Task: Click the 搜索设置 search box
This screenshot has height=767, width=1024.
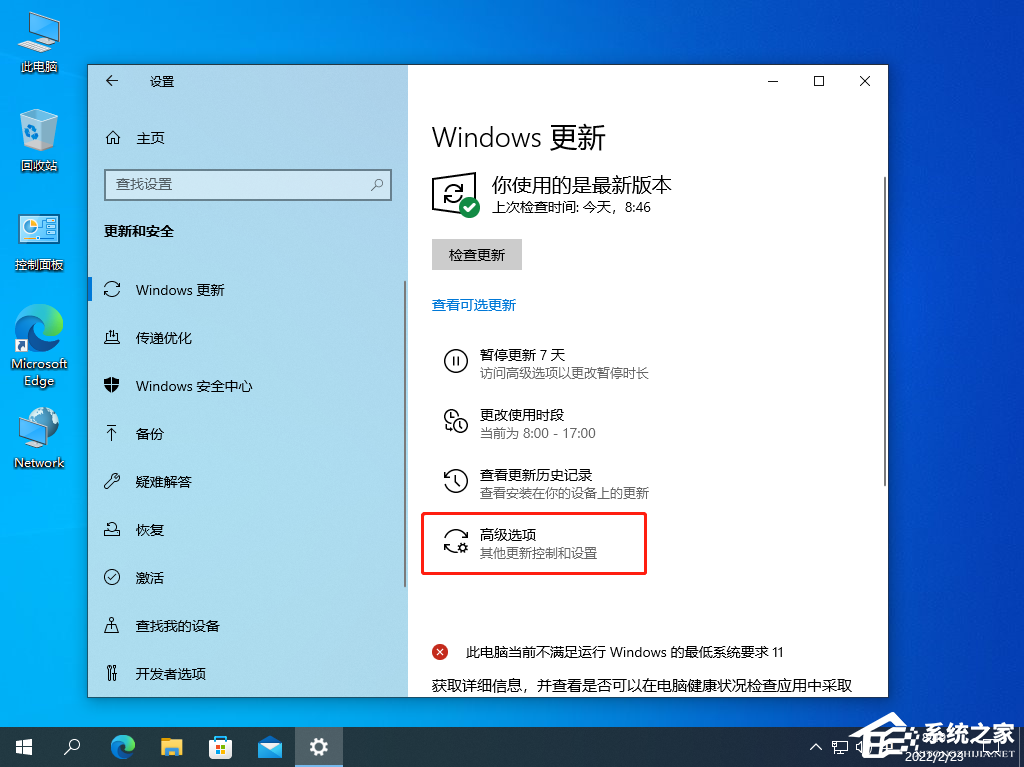Action: pyautogui.click(x=248, y=185)
